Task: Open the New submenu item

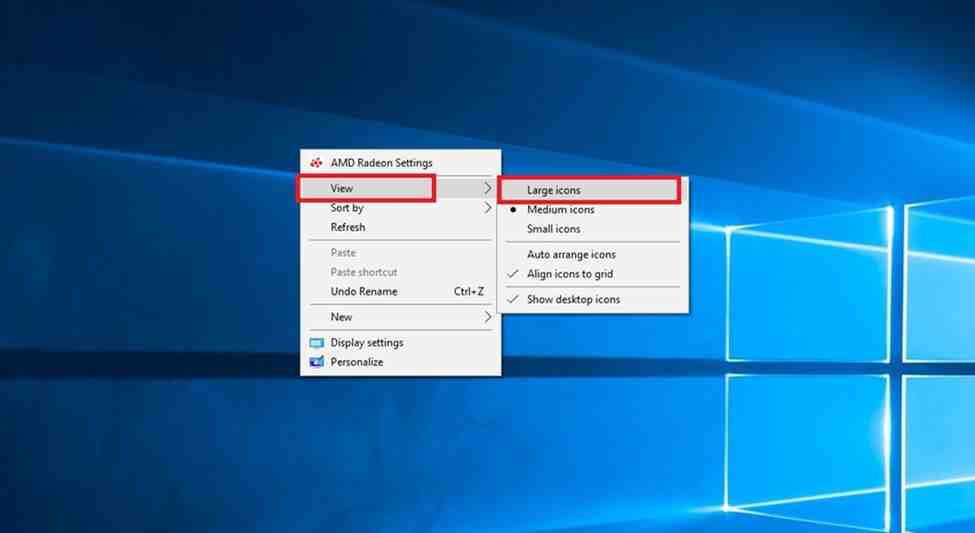Action: [x=400, y=317]
